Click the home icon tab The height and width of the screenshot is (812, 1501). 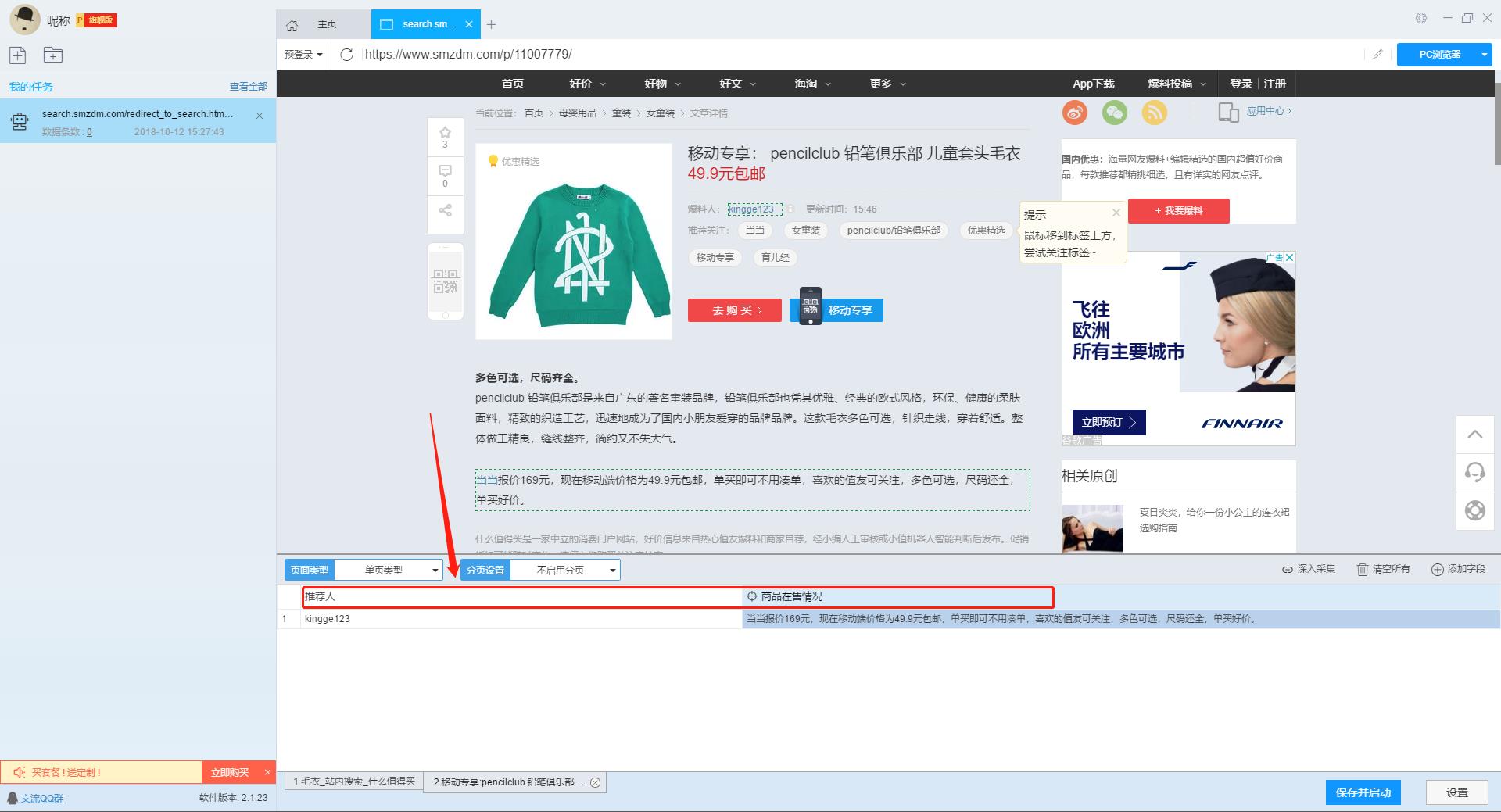pyautogui.click(x=292, y=25)
